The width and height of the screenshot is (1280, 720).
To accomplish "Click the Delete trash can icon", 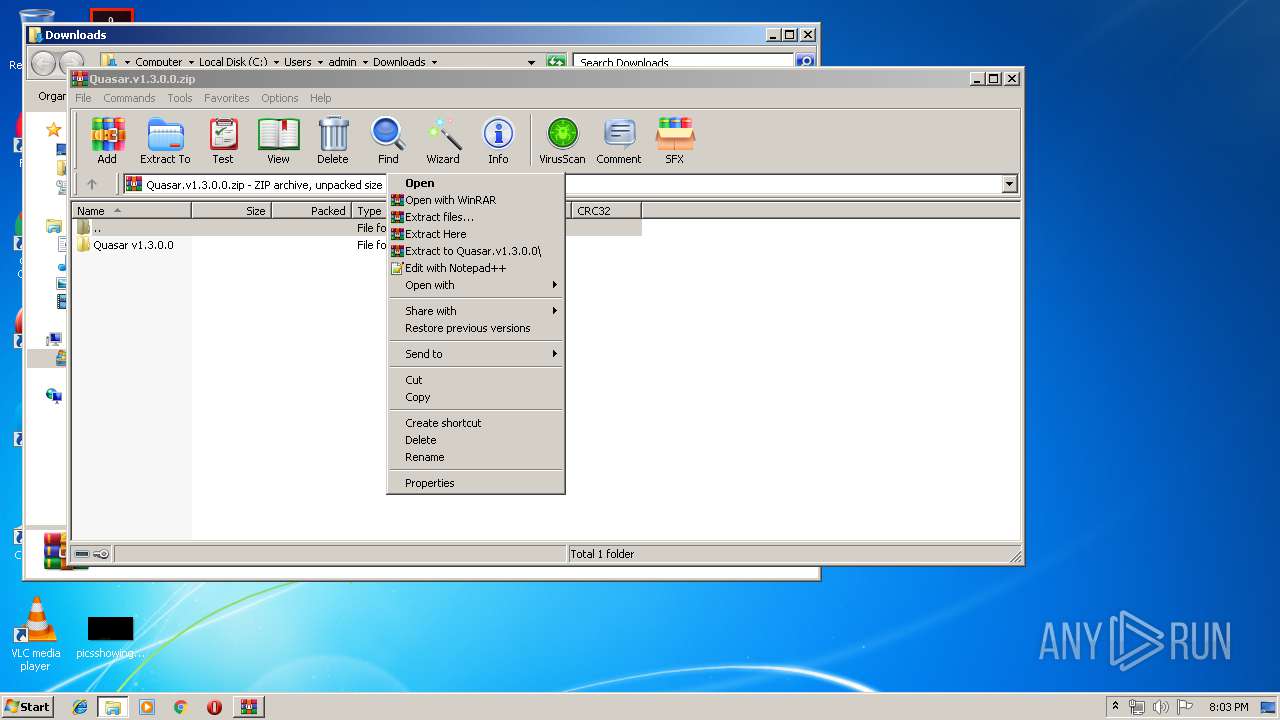I will tap(333, 141).
